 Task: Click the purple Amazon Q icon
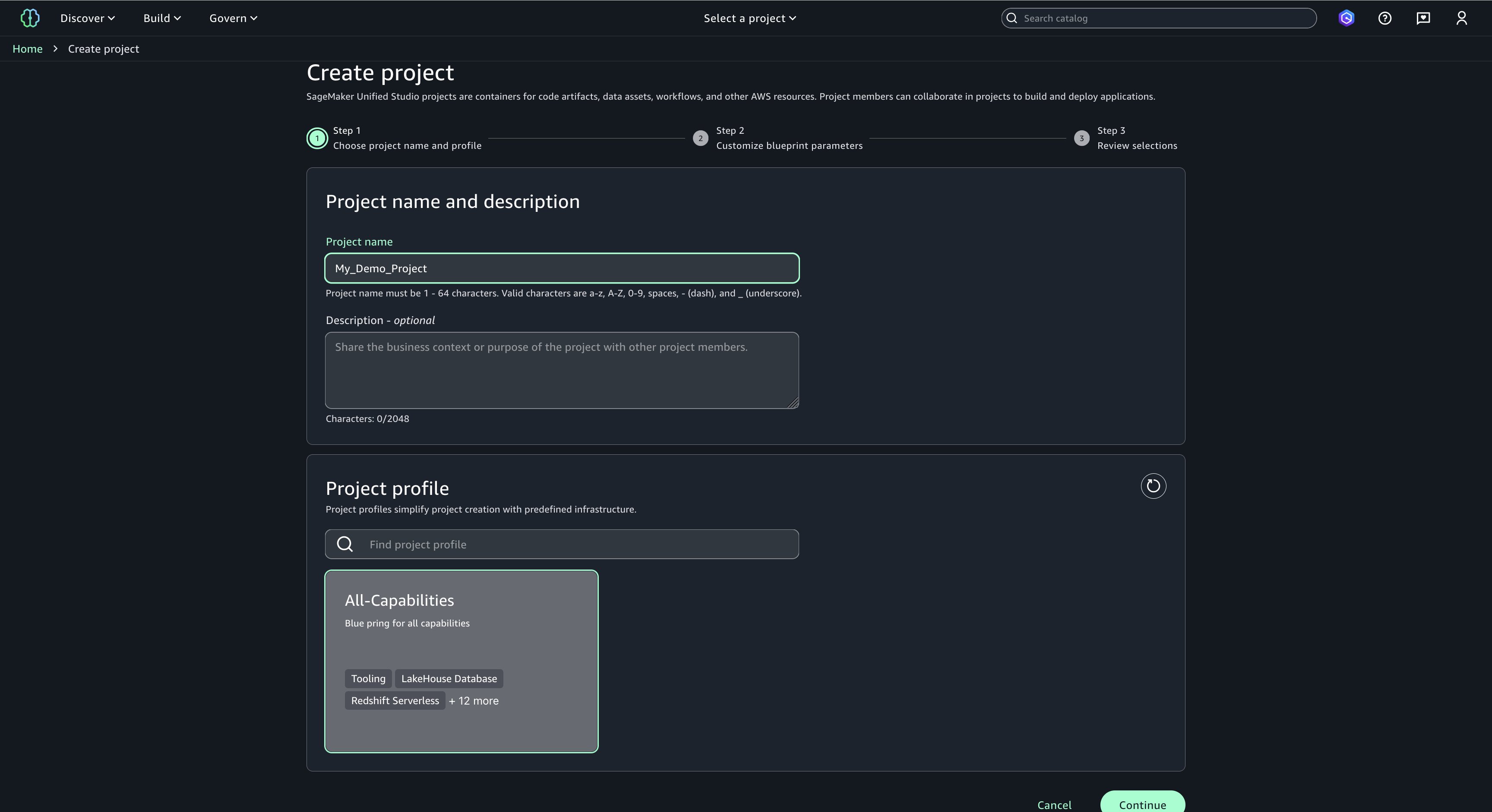[x=1346, y=18]
